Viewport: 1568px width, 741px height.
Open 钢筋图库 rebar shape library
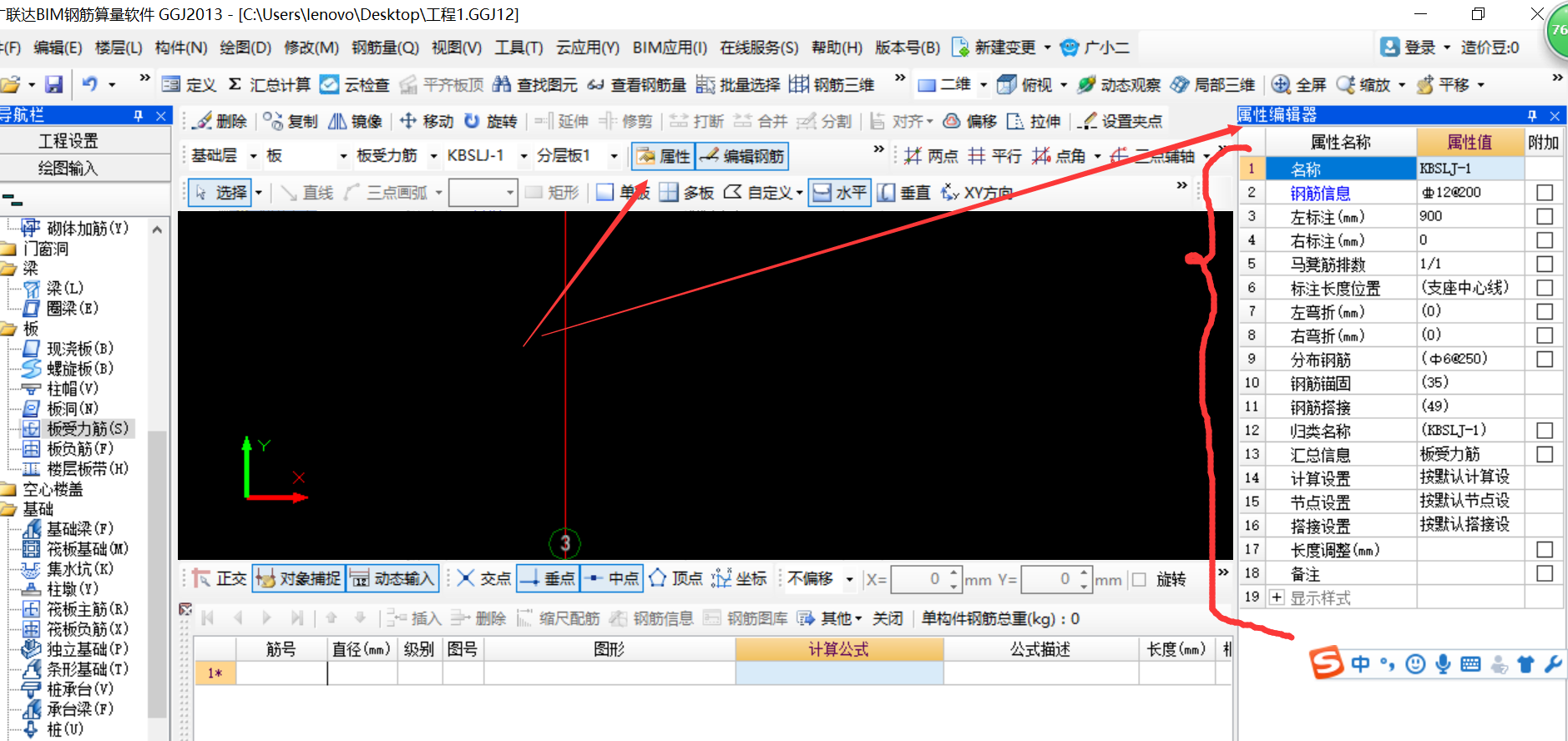click(746, 618)
